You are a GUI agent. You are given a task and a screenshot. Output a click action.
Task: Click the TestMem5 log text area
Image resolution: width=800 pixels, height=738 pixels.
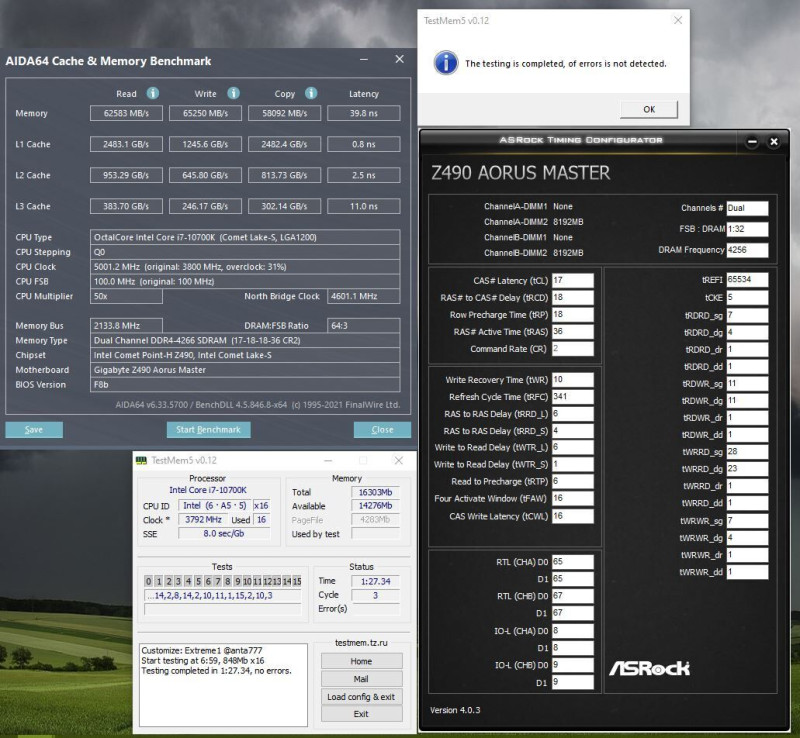coord(223,684)
